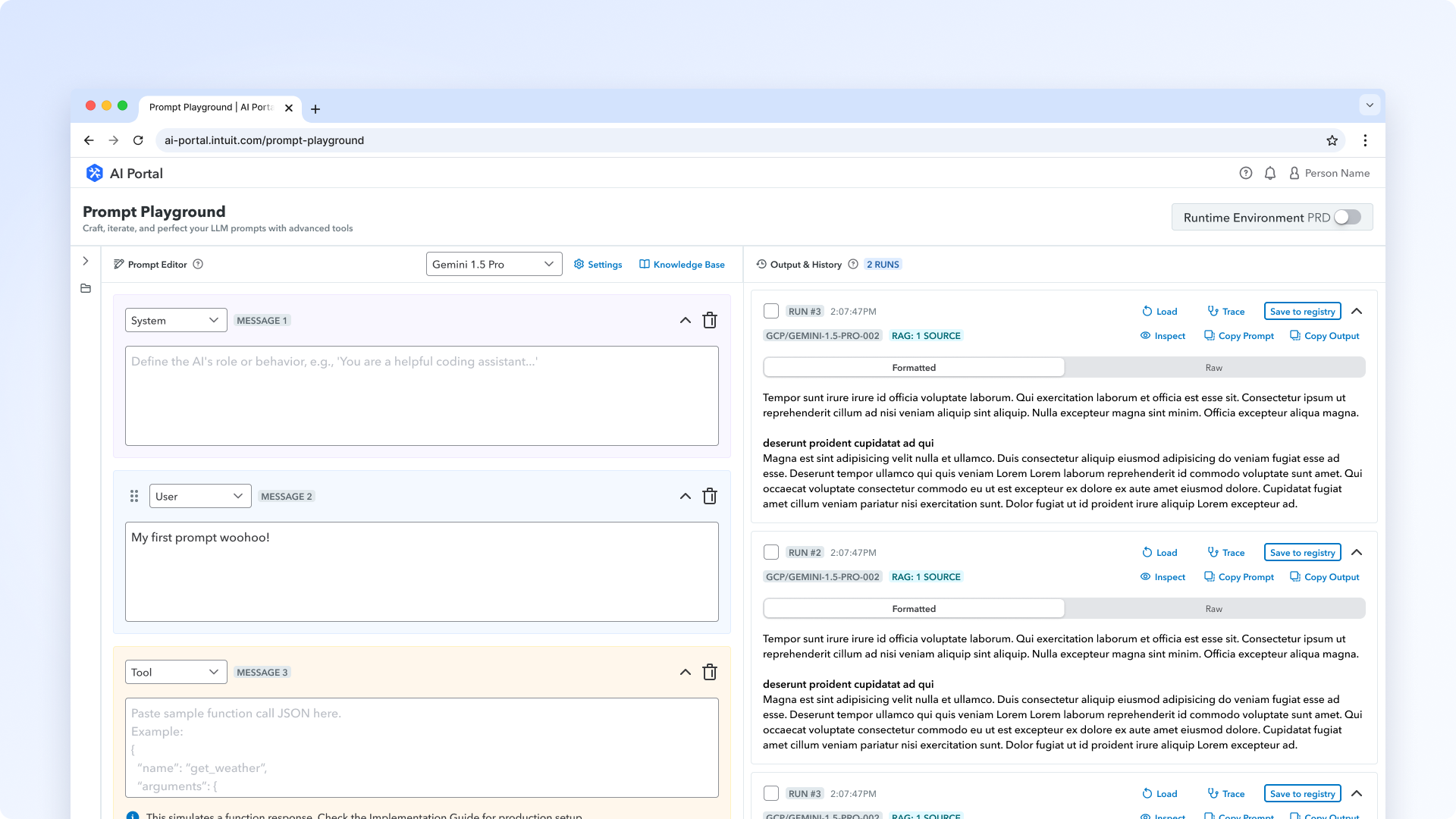
Task: Open notifications bell icon
Action: (x=1270, y=173)
